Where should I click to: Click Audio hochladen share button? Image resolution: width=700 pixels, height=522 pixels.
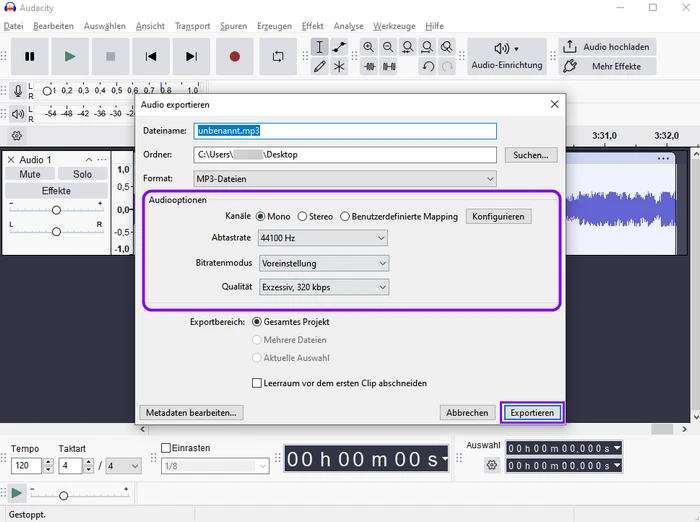[x=607, y=47]
